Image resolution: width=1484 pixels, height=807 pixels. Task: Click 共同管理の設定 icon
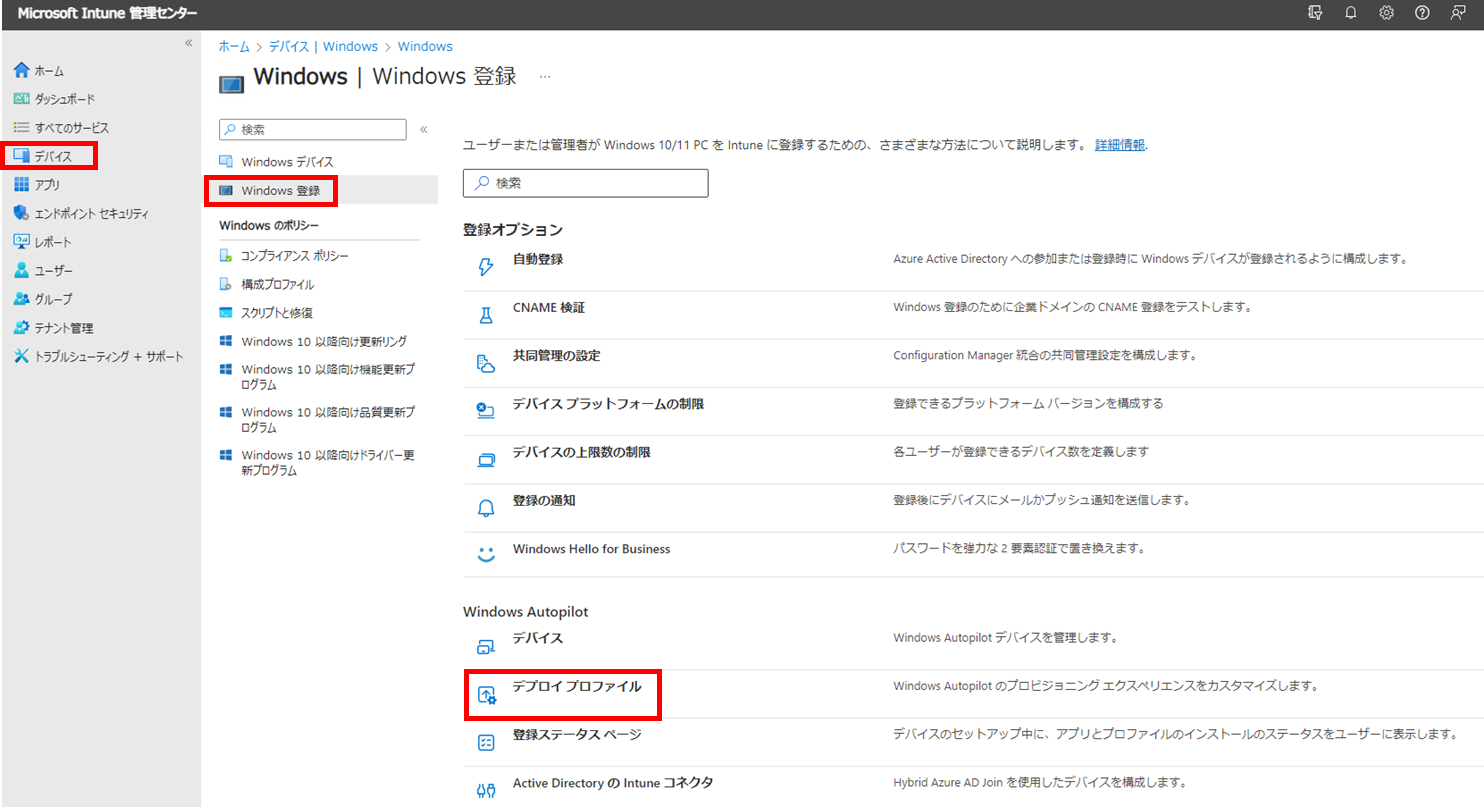click(x=486, y=363)
